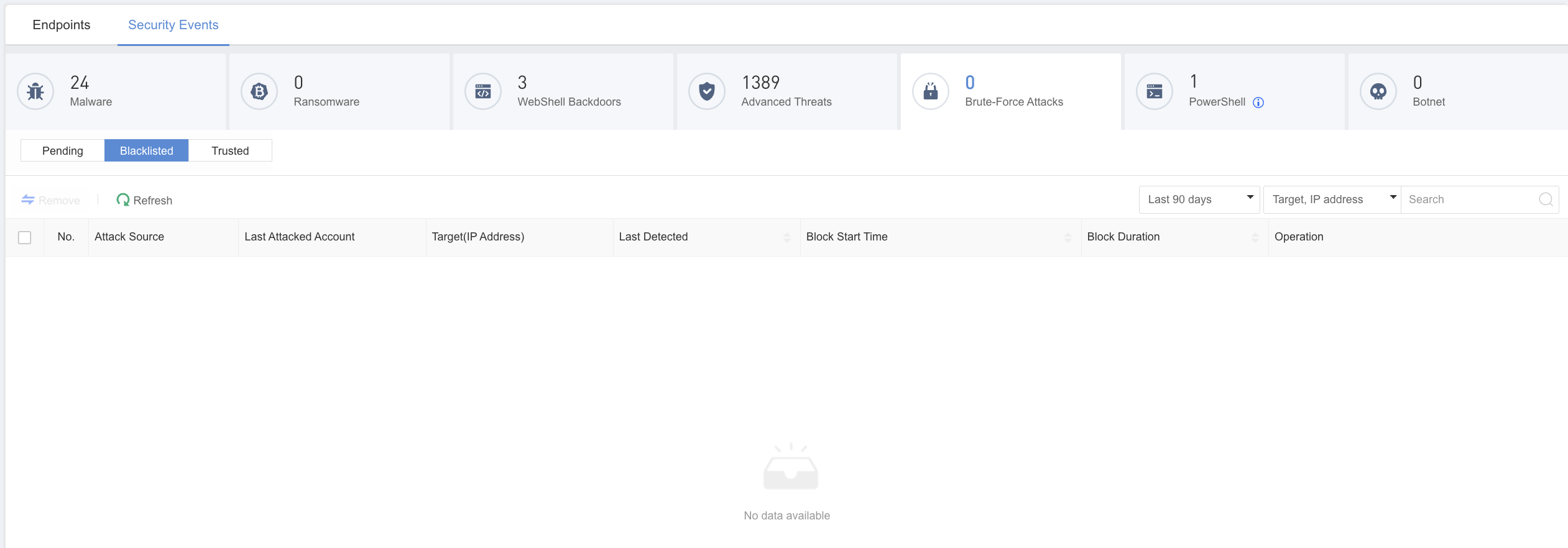Click into the Search input field
1568x548 pixels.
(x=1470, y=199)
